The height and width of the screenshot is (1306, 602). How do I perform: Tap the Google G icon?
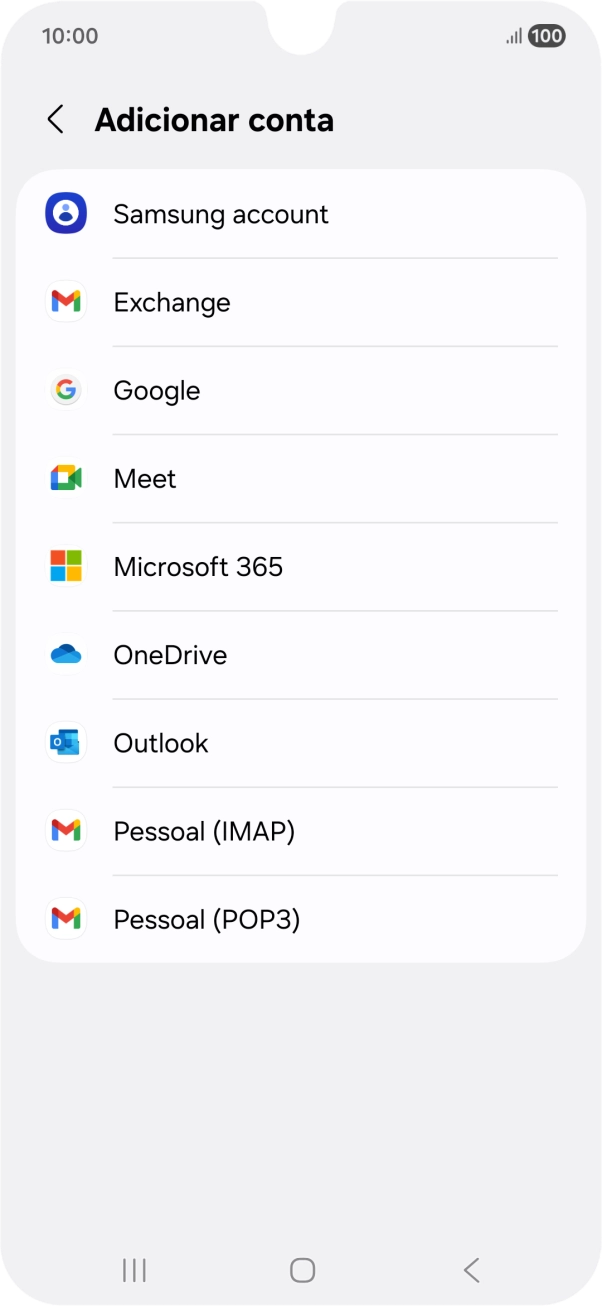(x=66, y=390)
